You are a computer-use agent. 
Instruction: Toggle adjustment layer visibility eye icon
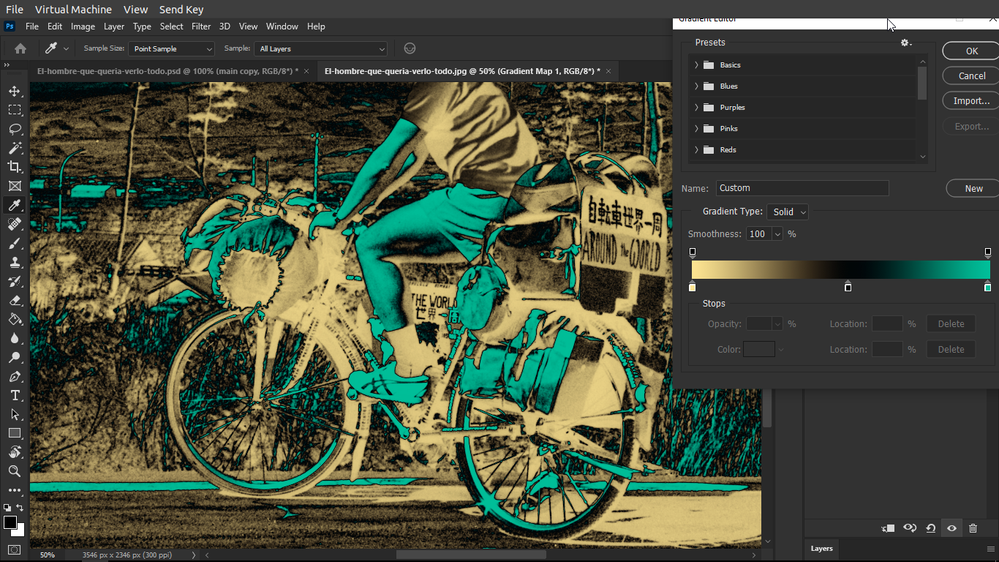tap(952, 528)
